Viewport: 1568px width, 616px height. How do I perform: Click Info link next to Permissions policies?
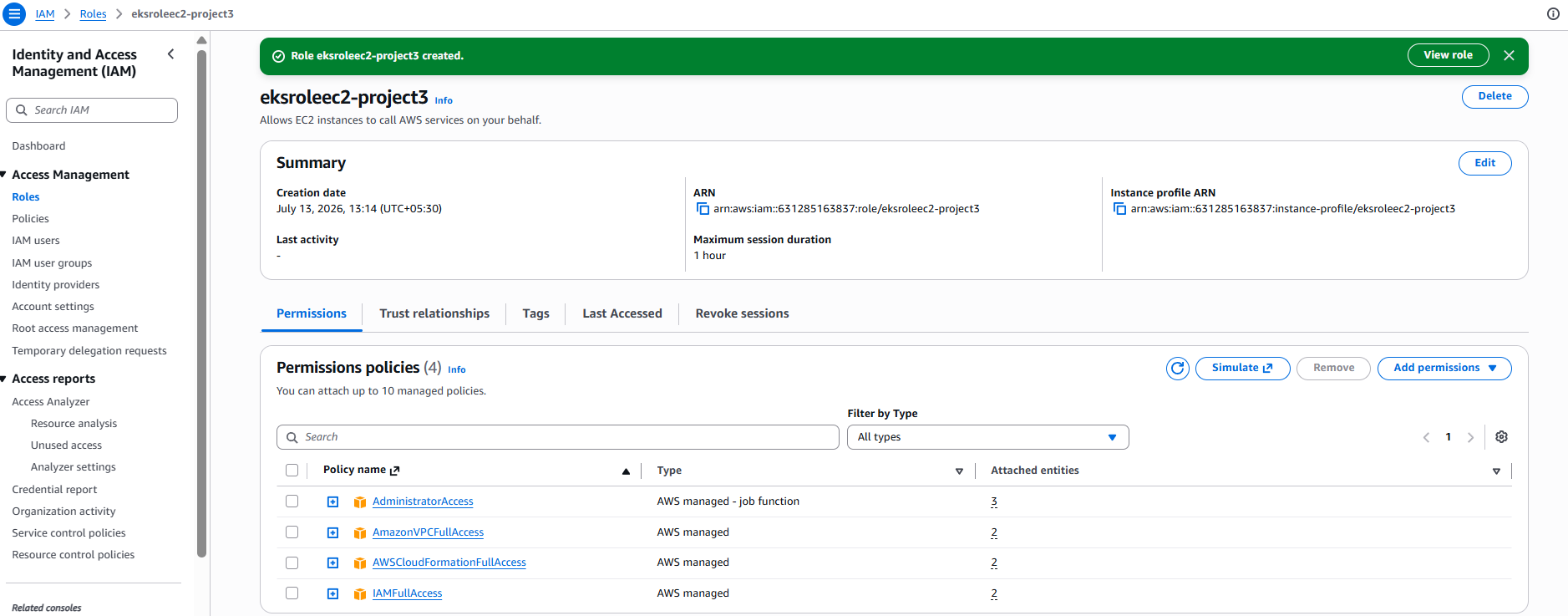pos(456,369)
